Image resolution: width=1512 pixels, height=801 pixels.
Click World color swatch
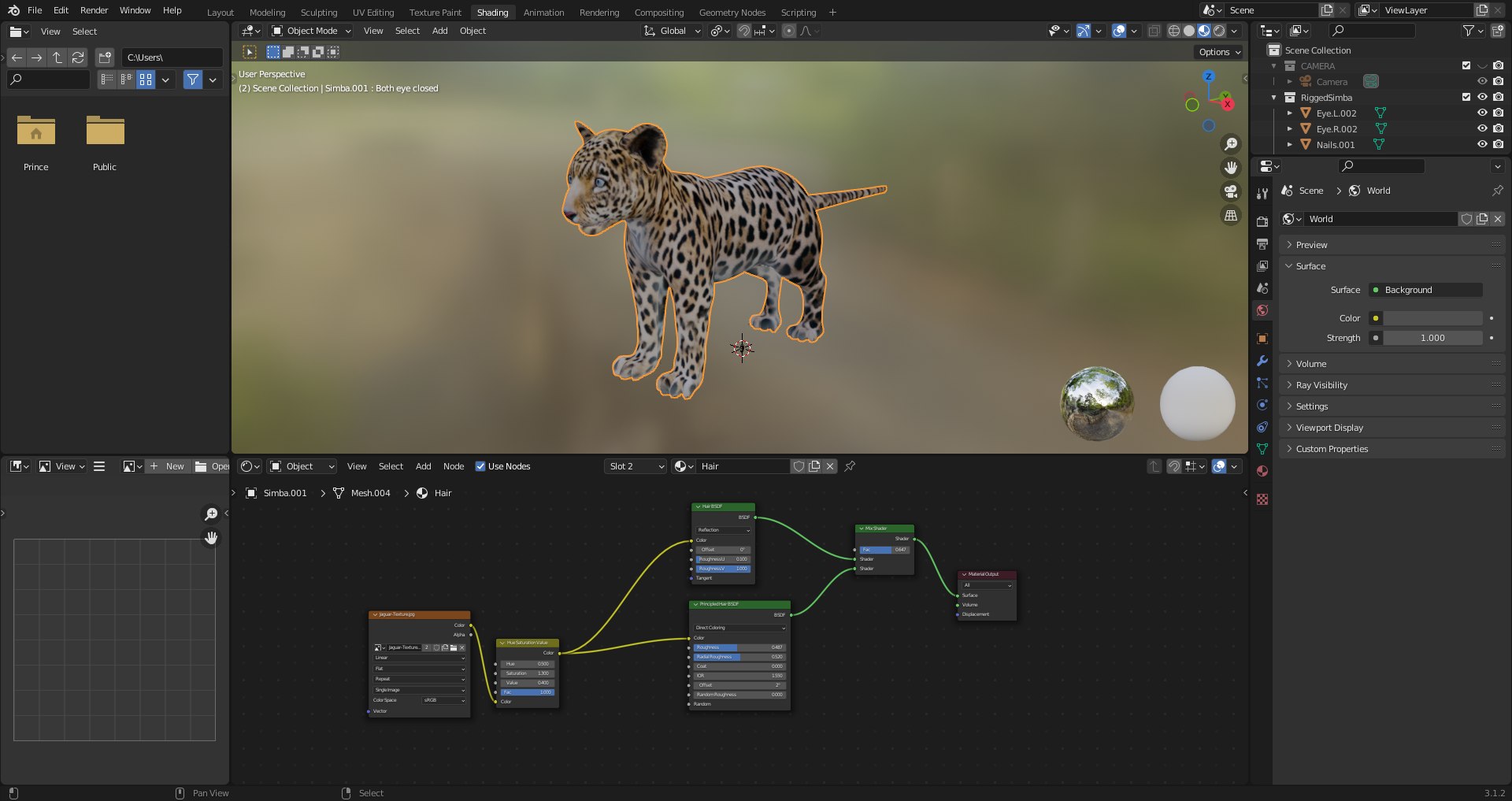(1432, 318)
